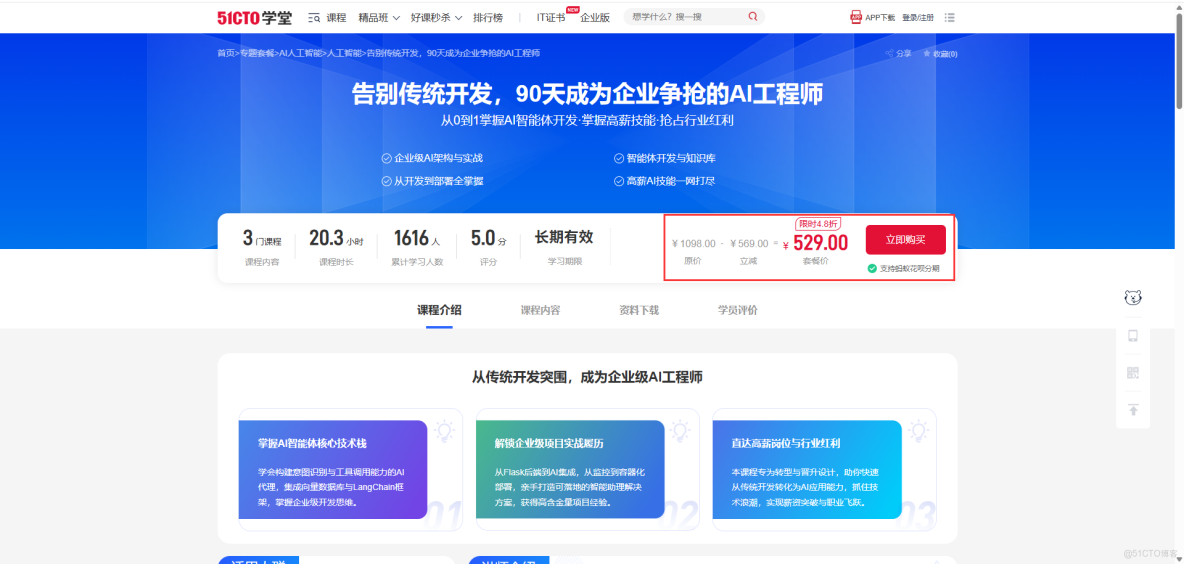
Task: Click the scrollbar up arrow
Action: 1177,6
